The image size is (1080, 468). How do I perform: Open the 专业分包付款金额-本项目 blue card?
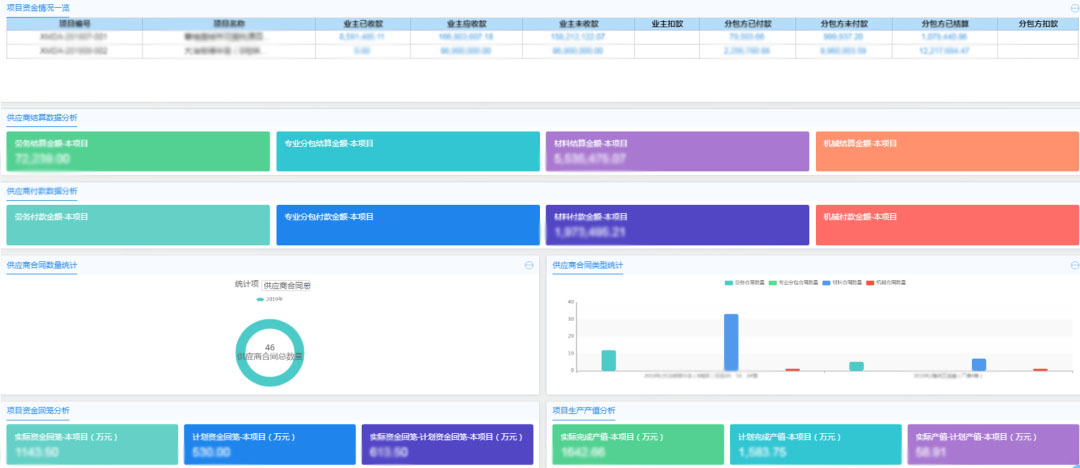(x=407, y=225)
